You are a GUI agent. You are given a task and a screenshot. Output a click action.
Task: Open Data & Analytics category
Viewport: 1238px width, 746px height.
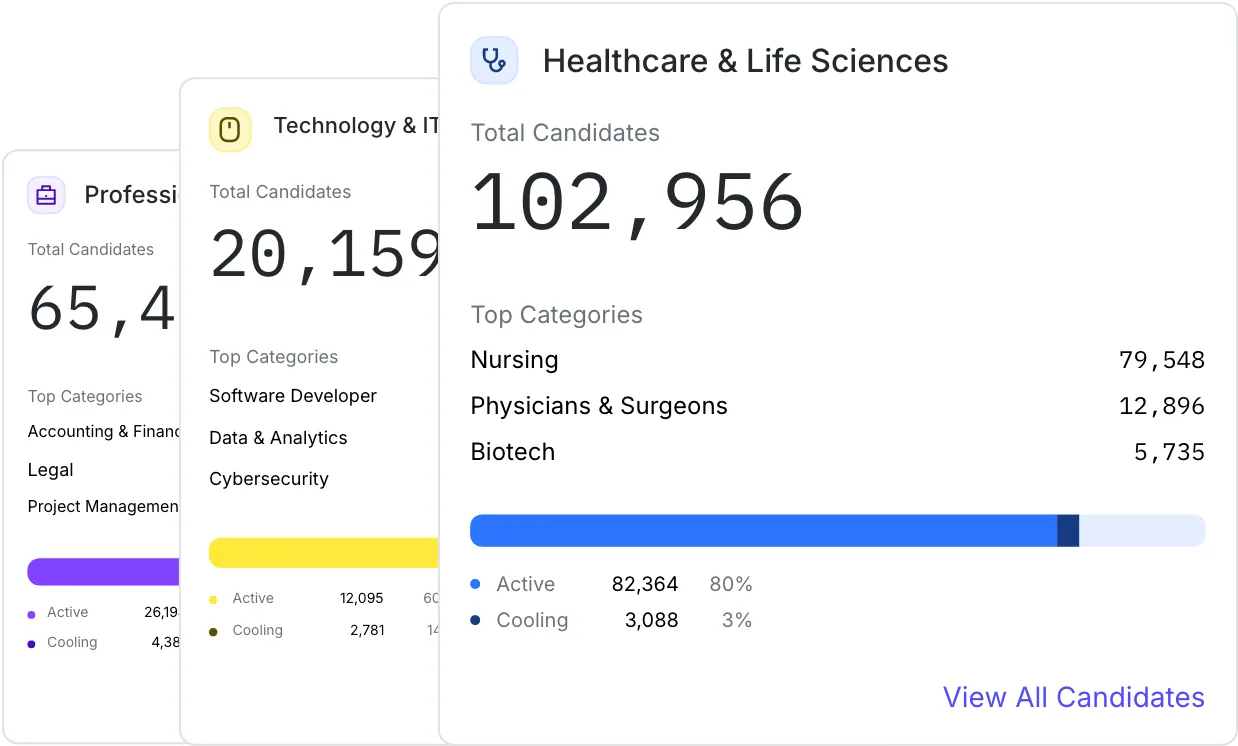tap(278, 438)
